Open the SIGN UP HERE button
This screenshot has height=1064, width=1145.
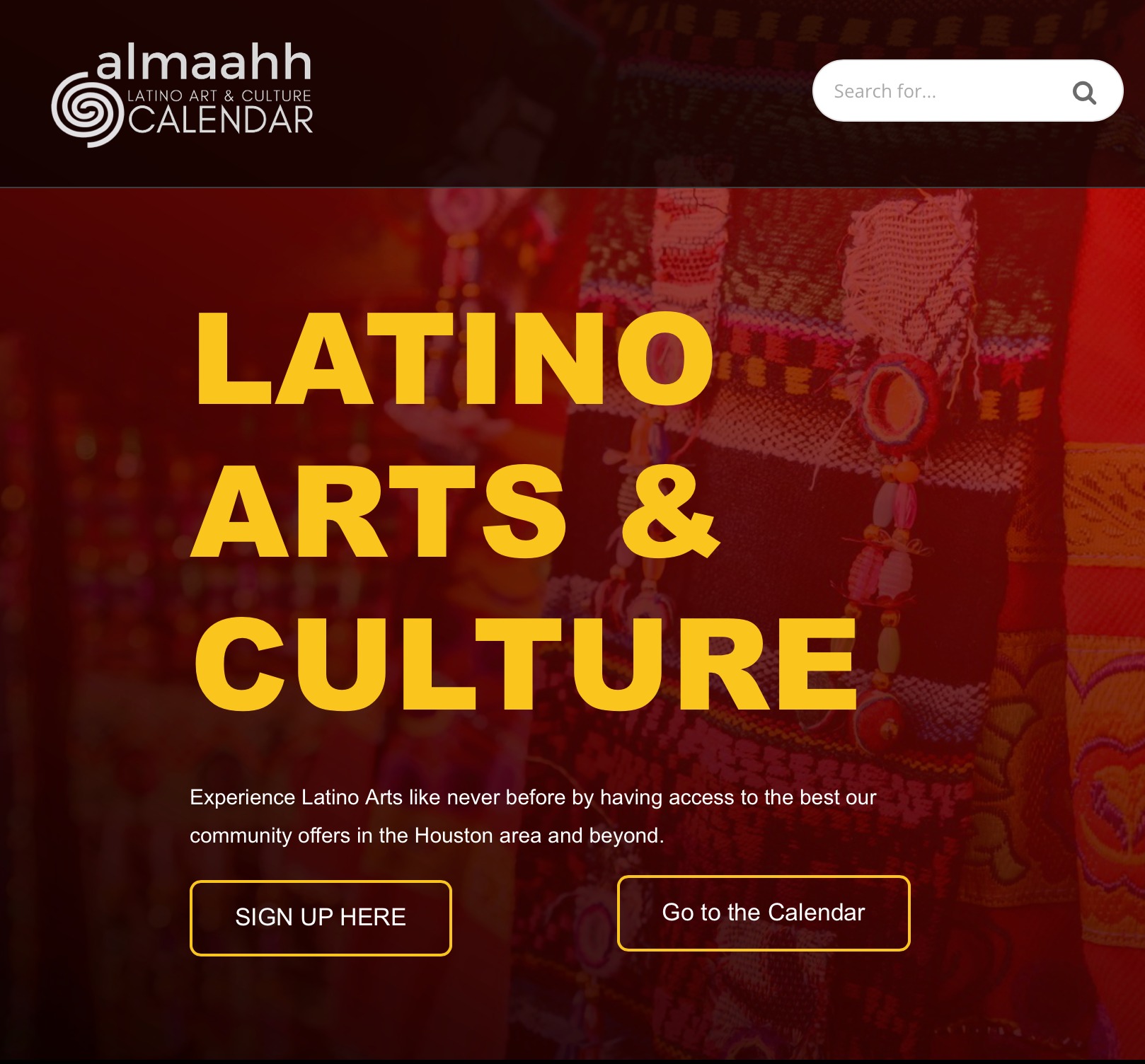click(x=321, y=918)
